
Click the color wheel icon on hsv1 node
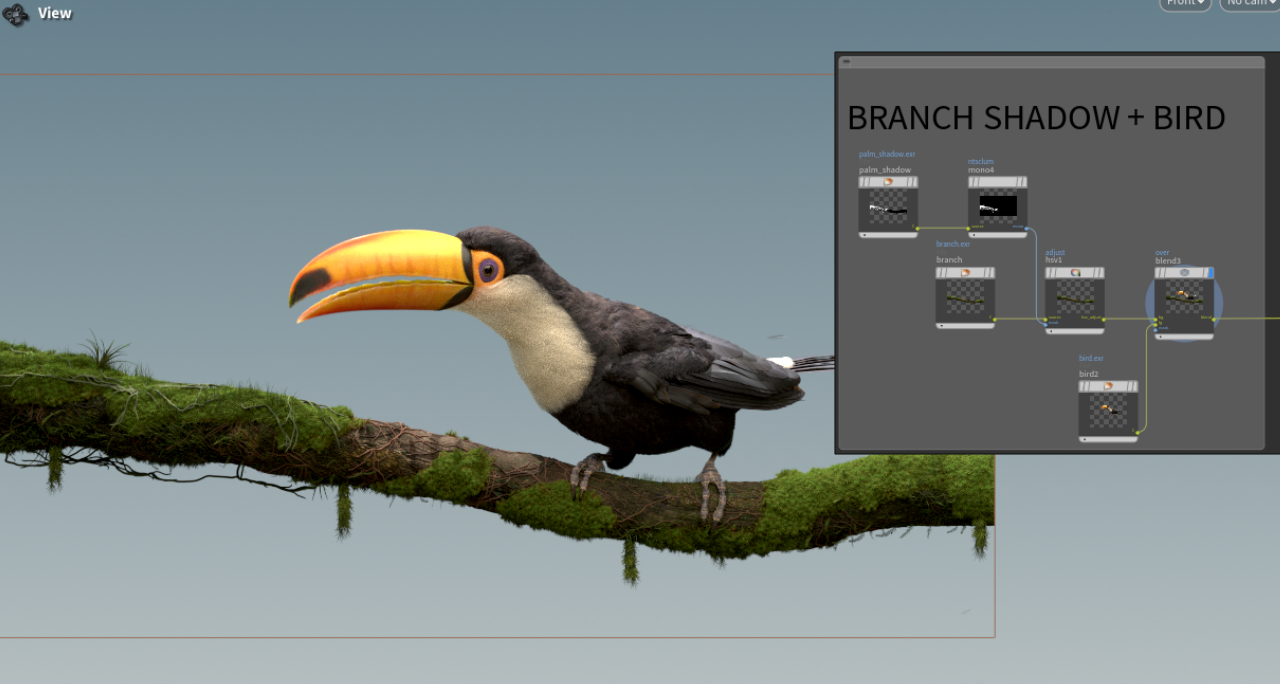(x=1076, y=272)
